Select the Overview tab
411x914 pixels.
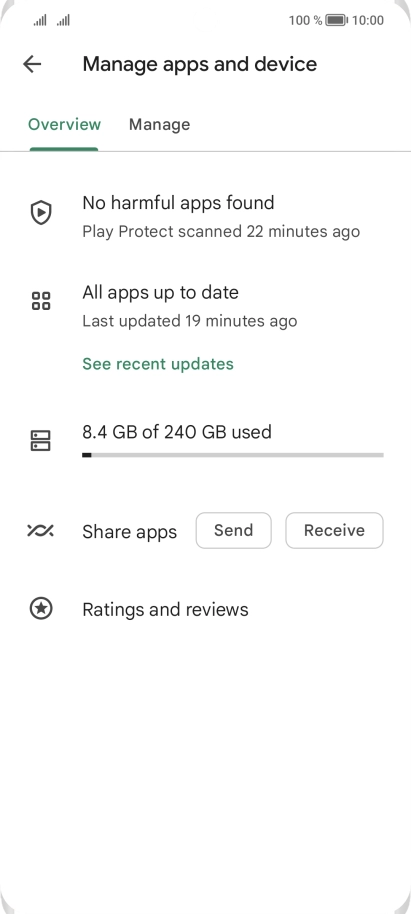pyautogui.click(x=64, y=125)
